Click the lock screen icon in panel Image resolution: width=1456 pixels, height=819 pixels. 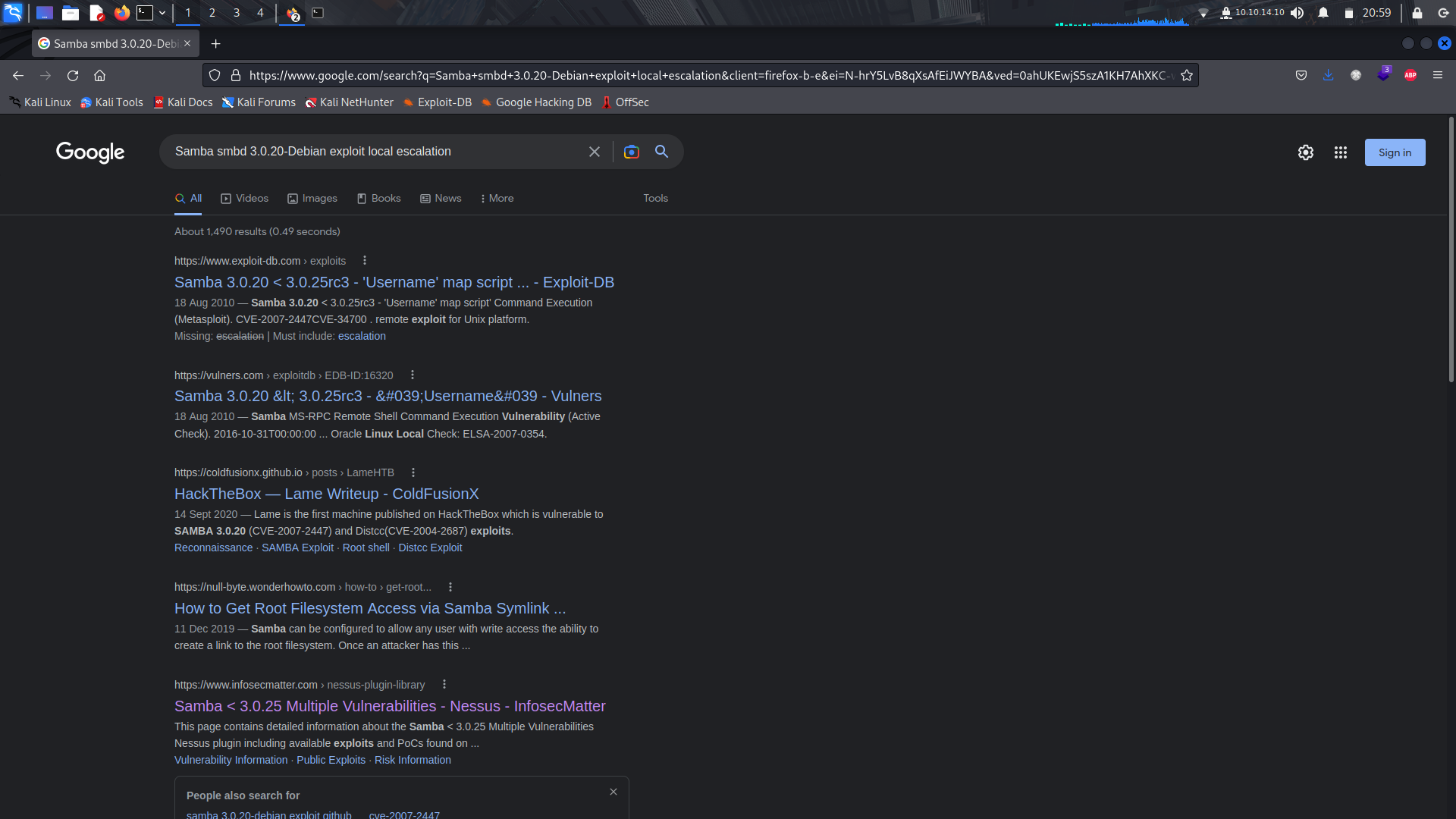(x=1417, y=13)
